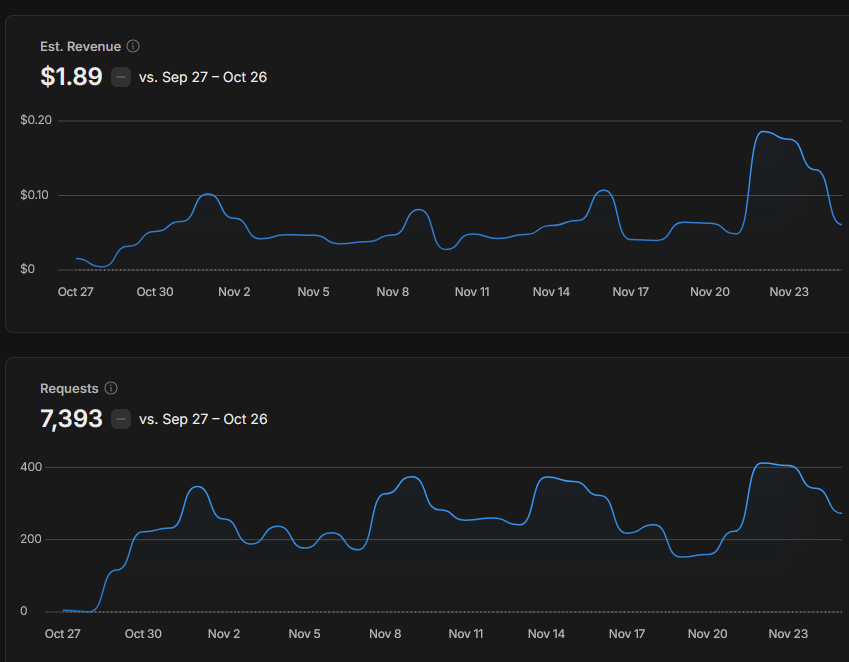This screenshot has width=849, height=662.
Task: Click the 7,393 requests total
Action: pos(71,419)
